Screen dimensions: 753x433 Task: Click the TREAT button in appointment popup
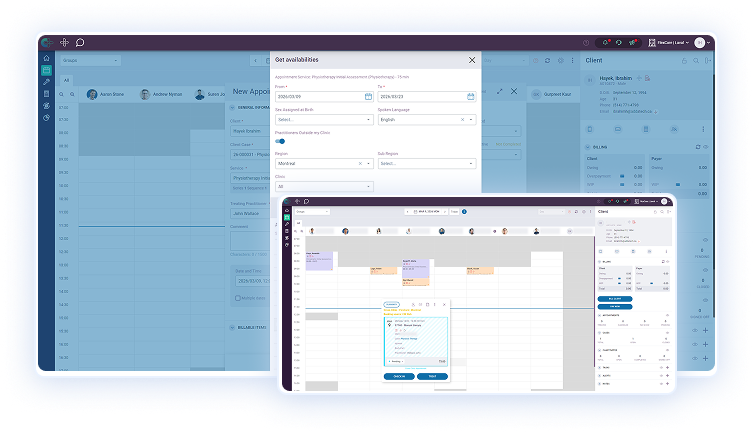click(x=432, y=376)
